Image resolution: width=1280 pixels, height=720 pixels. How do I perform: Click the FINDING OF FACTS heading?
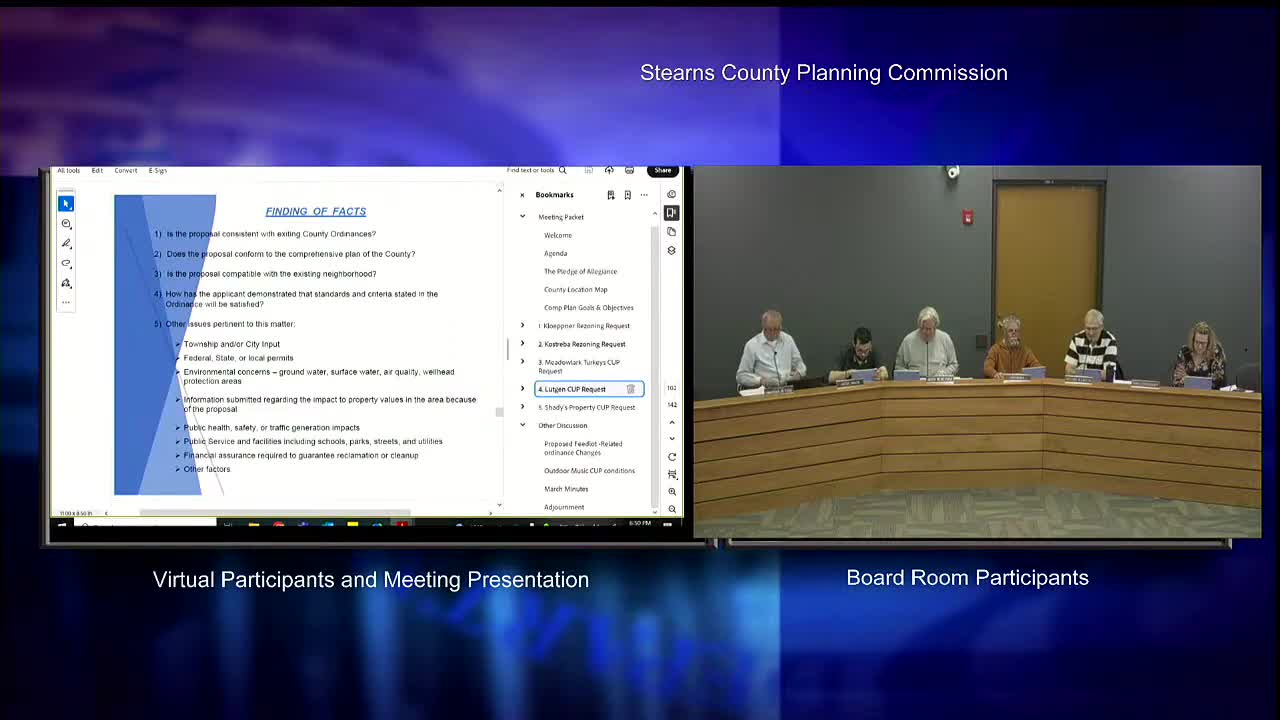point(316,212)
